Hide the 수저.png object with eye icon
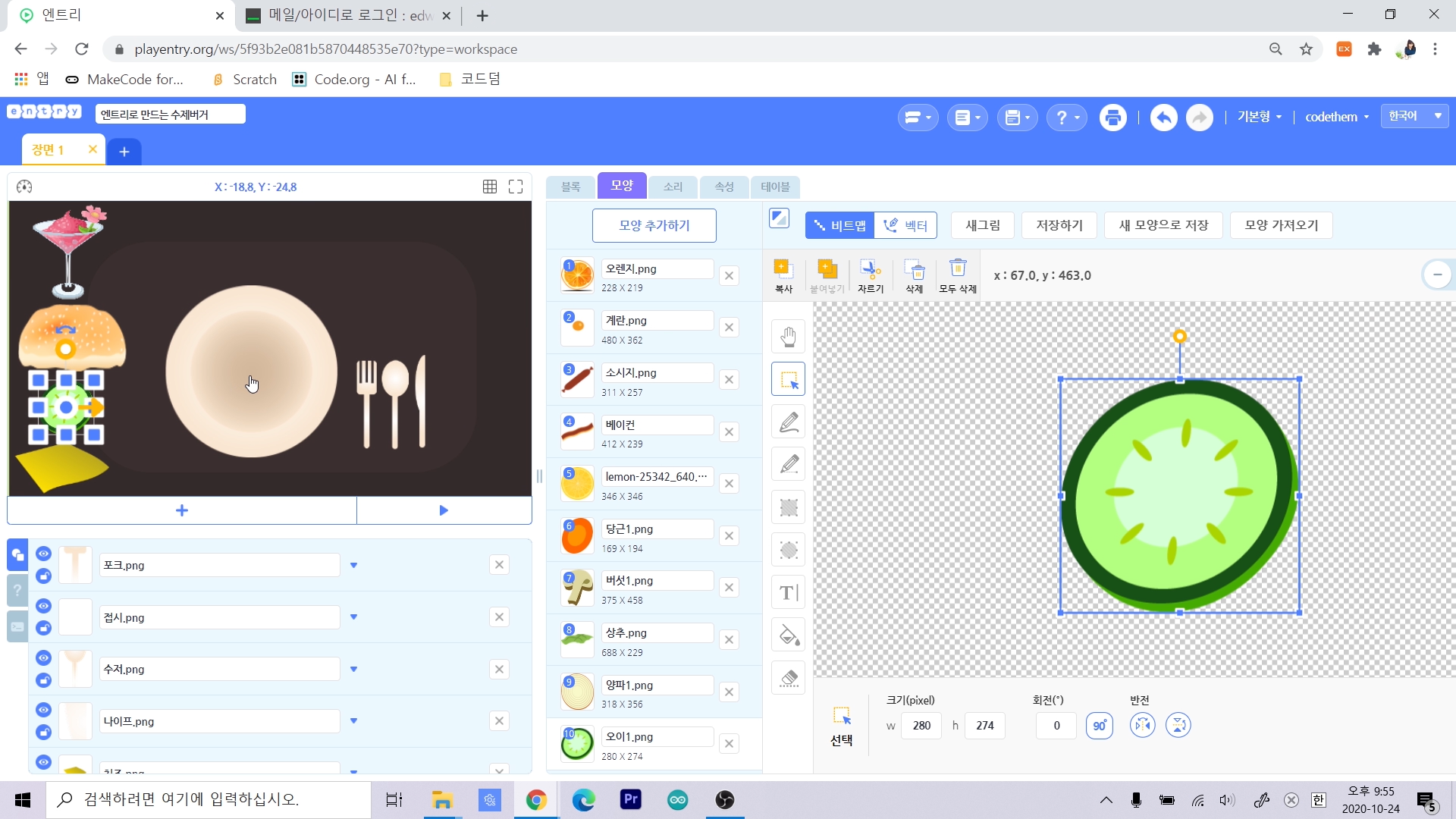Viewport: 1456px width, 819px height. 43,657
